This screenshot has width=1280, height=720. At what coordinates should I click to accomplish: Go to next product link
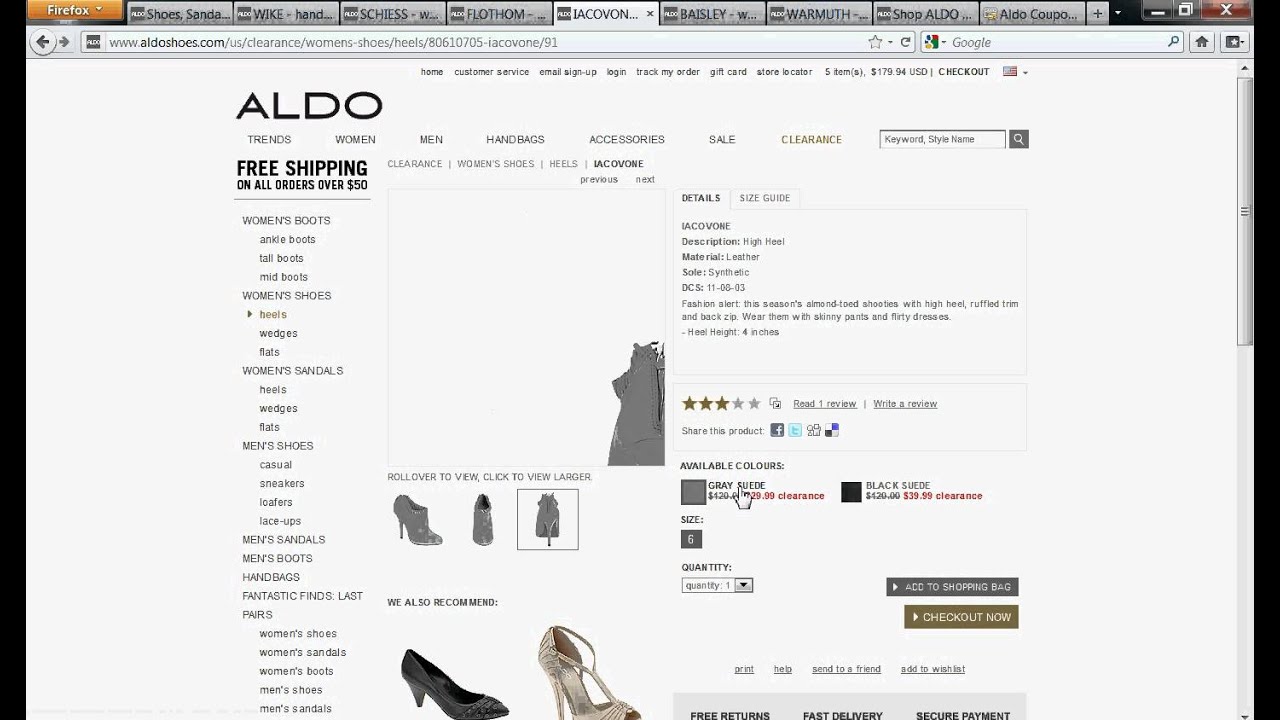click(x=645, y=180)
